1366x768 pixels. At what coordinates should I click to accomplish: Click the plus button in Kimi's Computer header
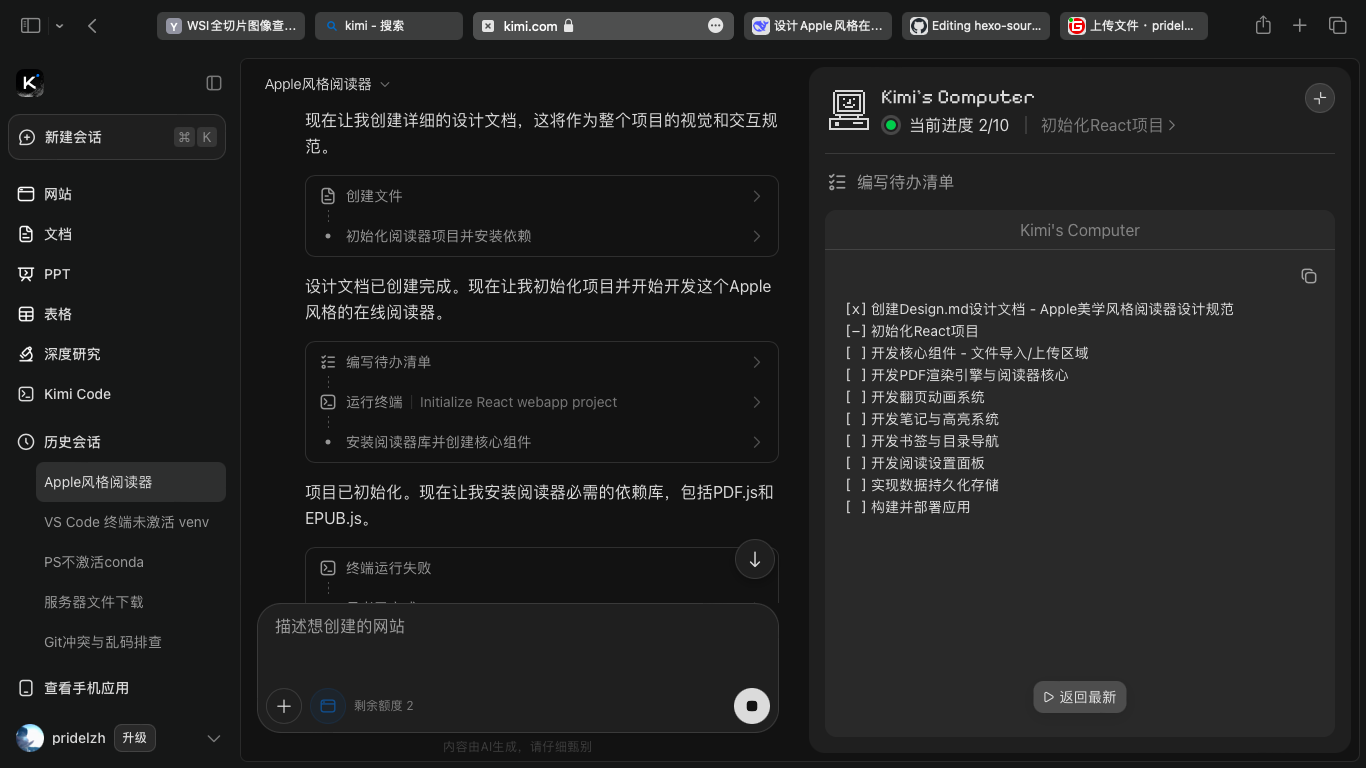[1319, 98]
